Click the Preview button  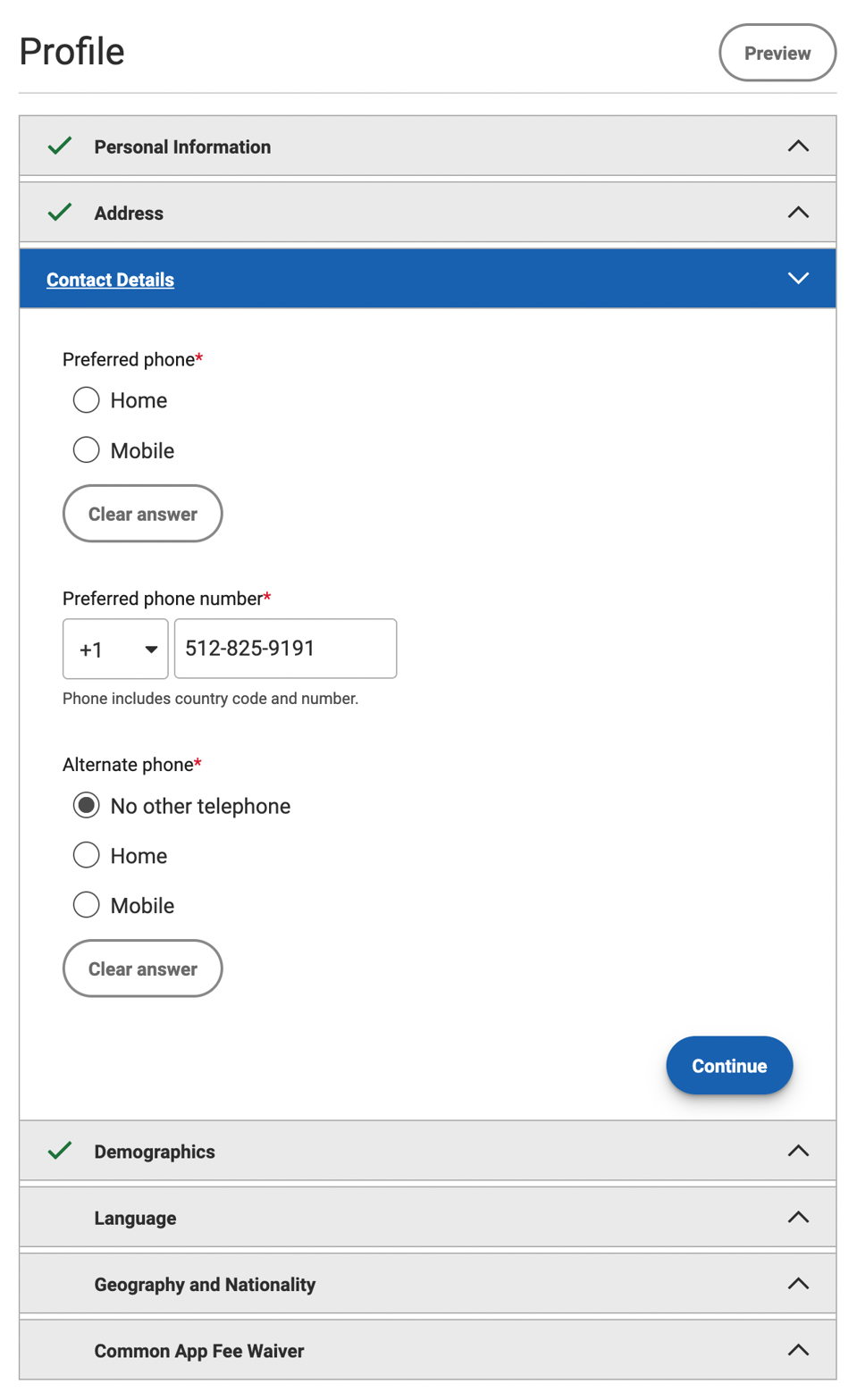coord(777,53)
